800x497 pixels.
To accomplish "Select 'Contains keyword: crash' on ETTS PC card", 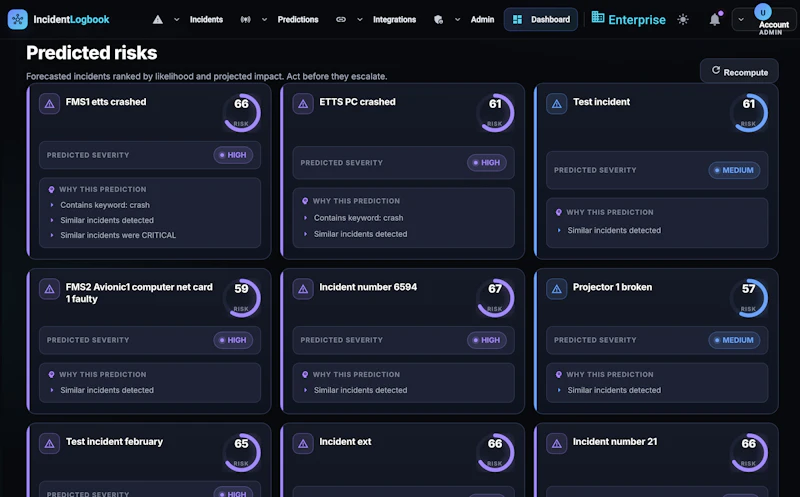I will [358, 218].
